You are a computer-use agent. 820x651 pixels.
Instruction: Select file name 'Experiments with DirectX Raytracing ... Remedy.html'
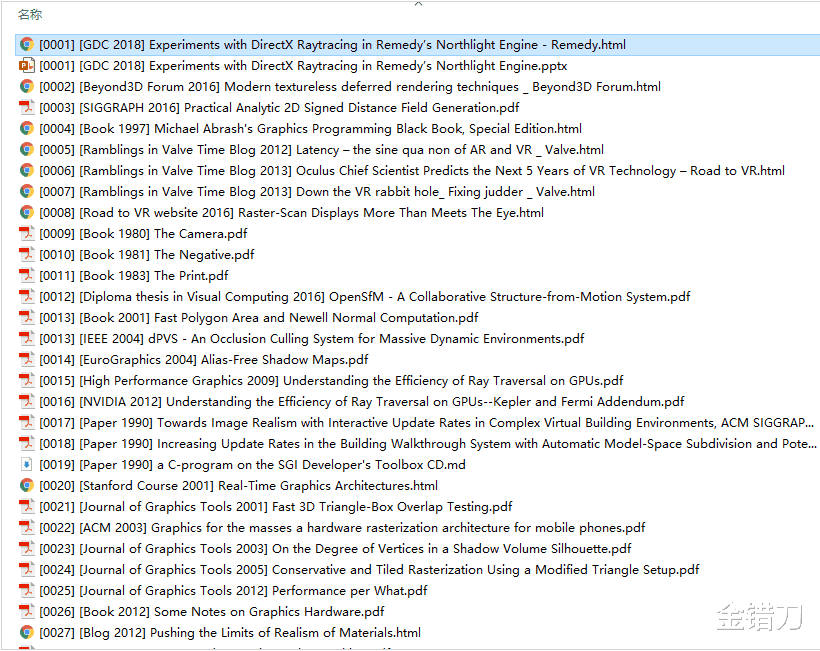click(x=333, y=44)
